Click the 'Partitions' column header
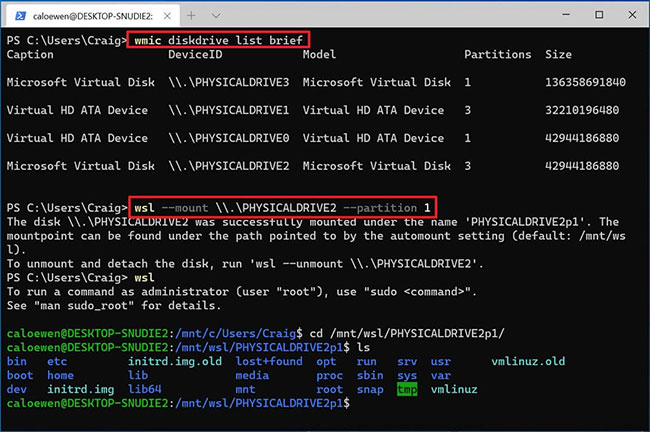 tap(497, 54)
